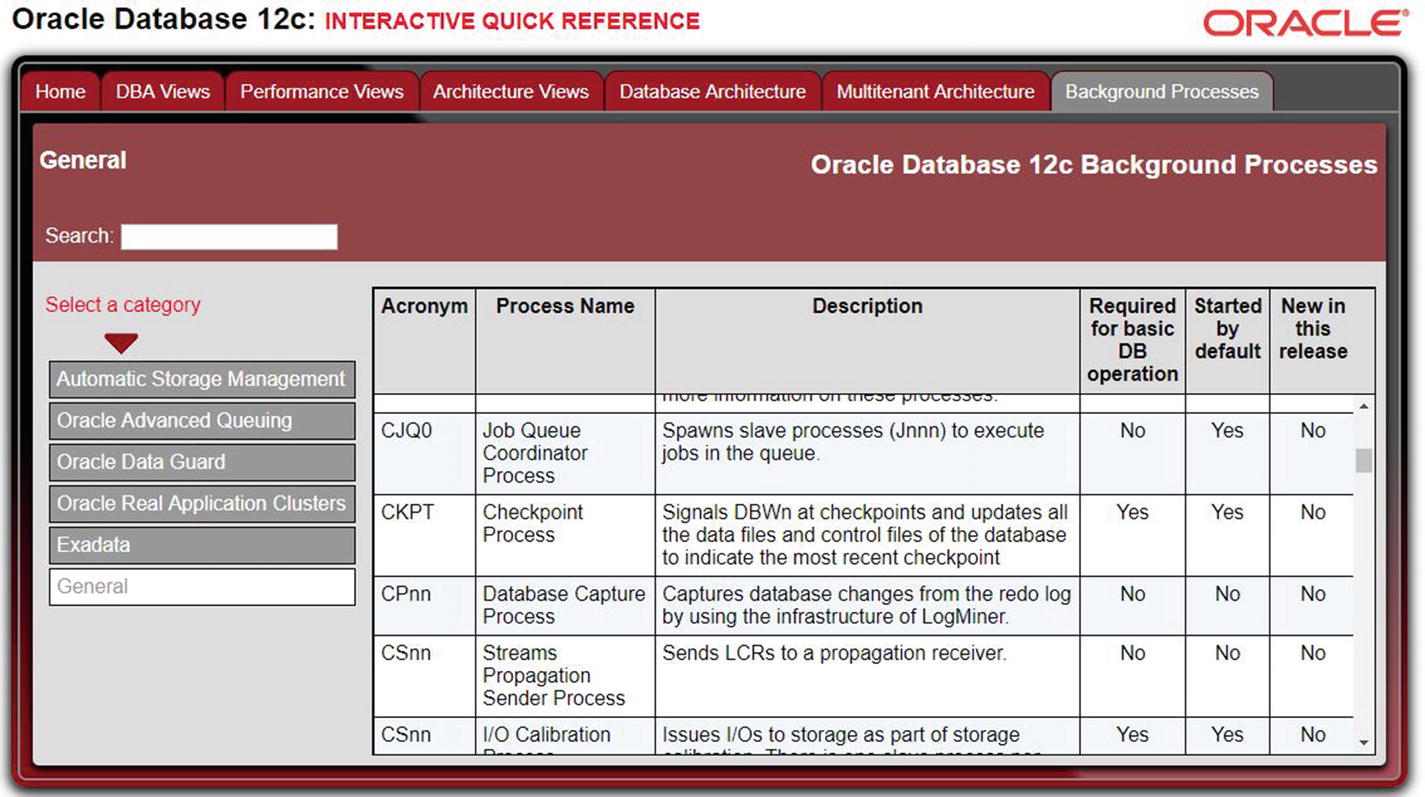Pick the Exadata category
Screen dimensions: 1425x797
point(202,545)
